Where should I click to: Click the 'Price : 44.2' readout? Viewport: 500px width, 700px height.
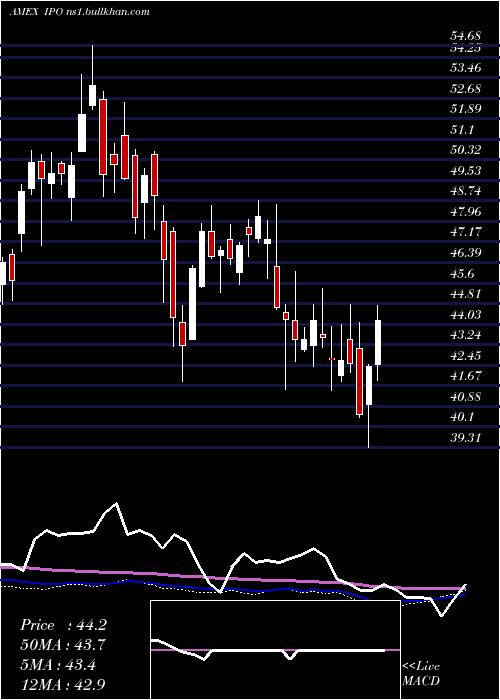(x=63, y=625)
